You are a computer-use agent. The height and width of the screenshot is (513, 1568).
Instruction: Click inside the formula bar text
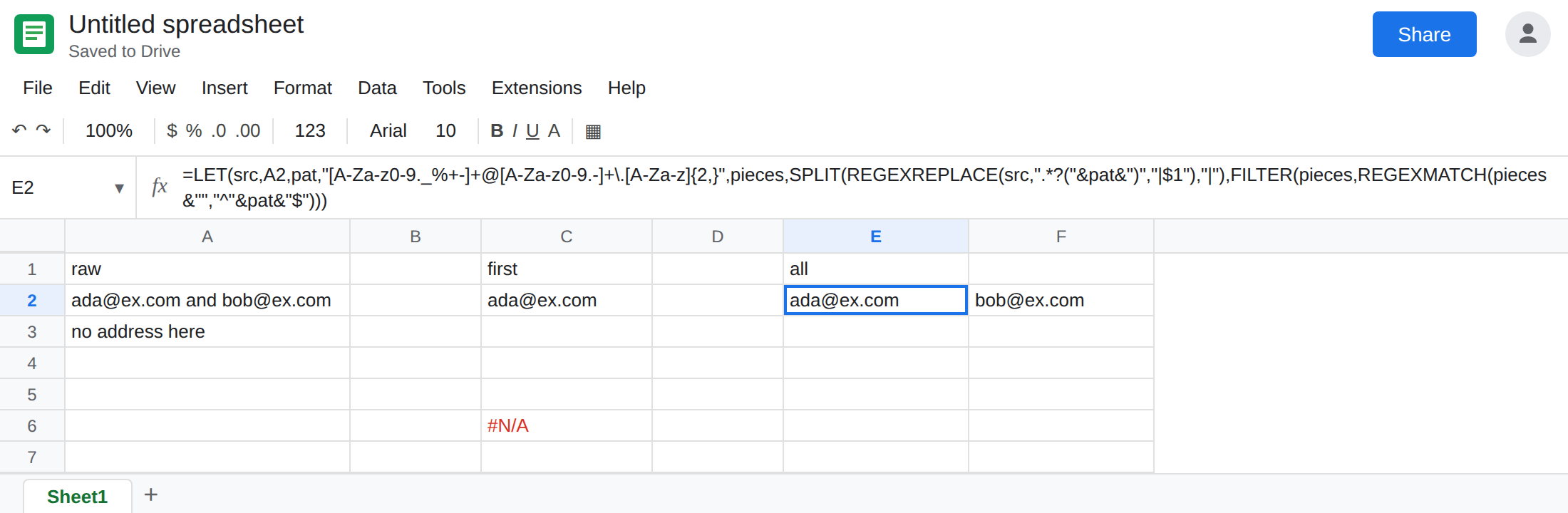(x=864, y=187)
